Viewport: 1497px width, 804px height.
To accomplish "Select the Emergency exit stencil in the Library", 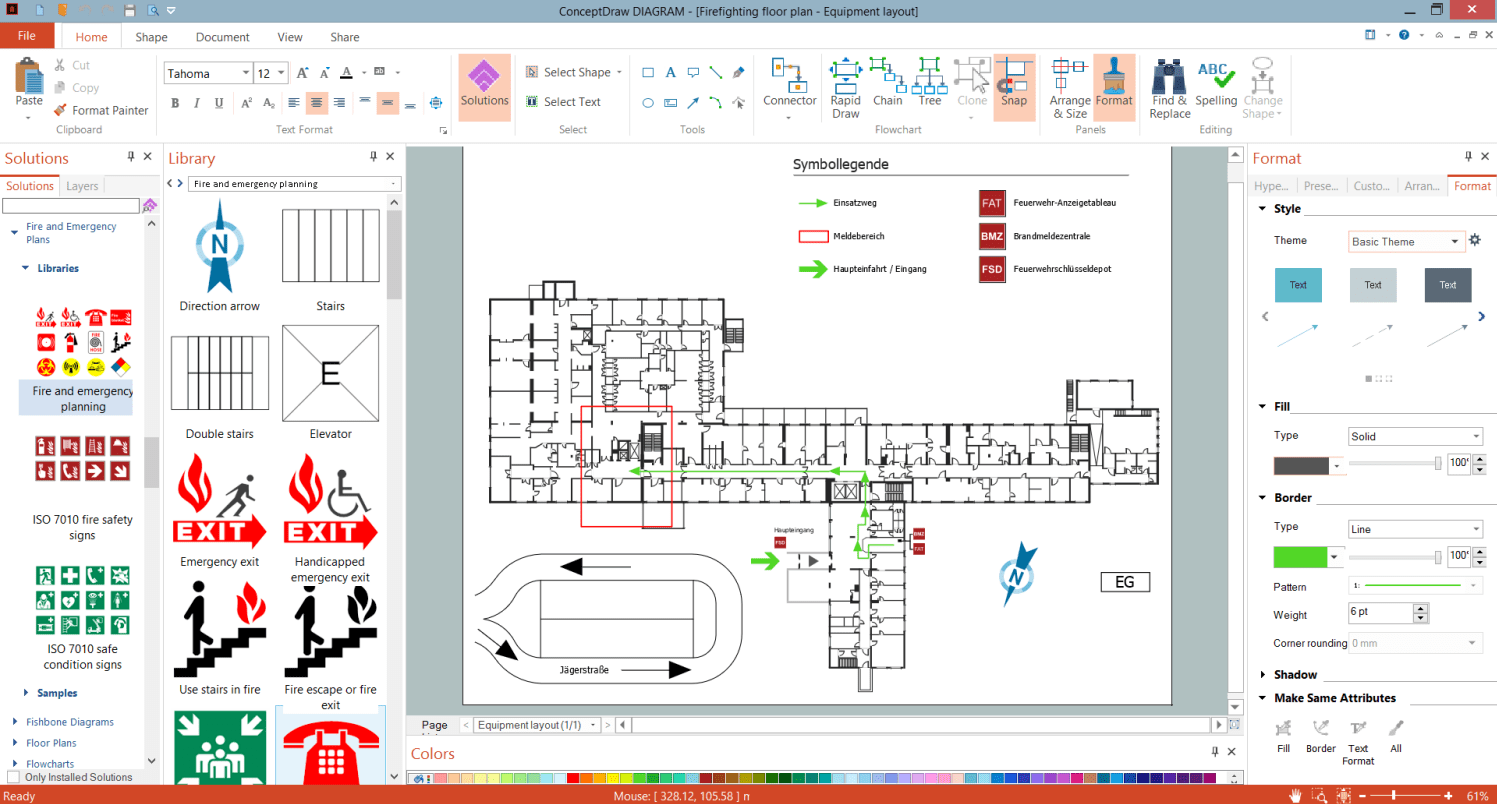I will (219, 500).
